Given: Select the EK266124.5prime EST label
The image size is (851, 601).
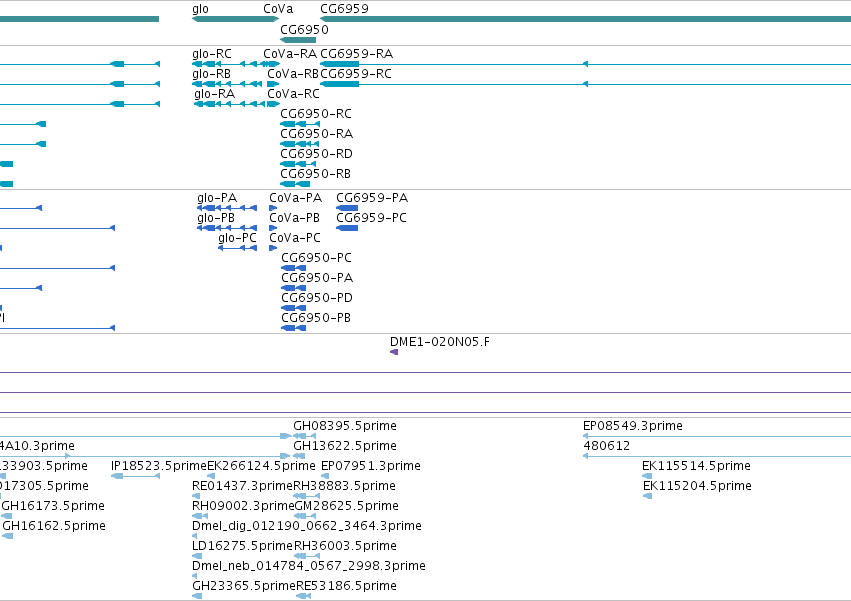Looking at the screenshot, I should pos(261,466).
